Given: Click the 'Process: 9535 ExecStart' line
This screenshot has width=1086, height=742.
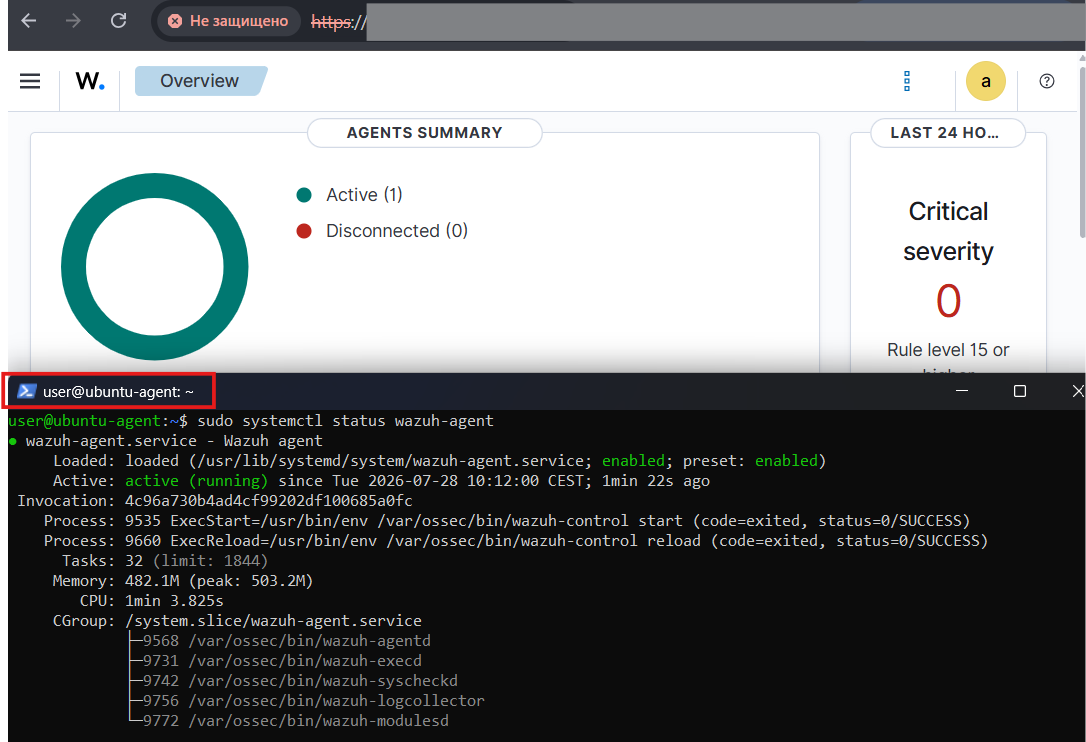Looking at the screenshot, I should (507, 521).
